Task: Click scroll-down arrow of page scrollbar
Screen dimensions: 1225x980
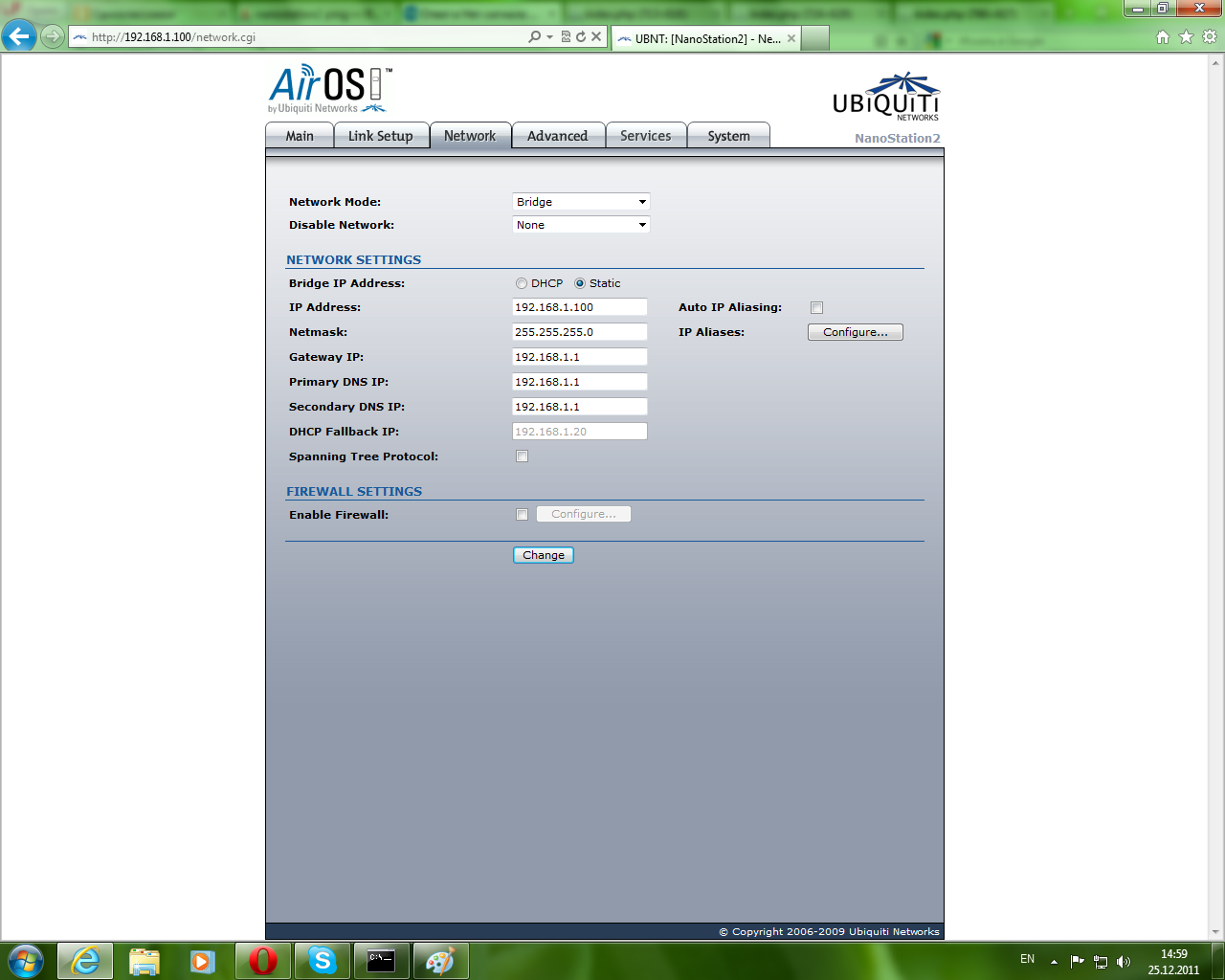Action: coord(1216,932)
